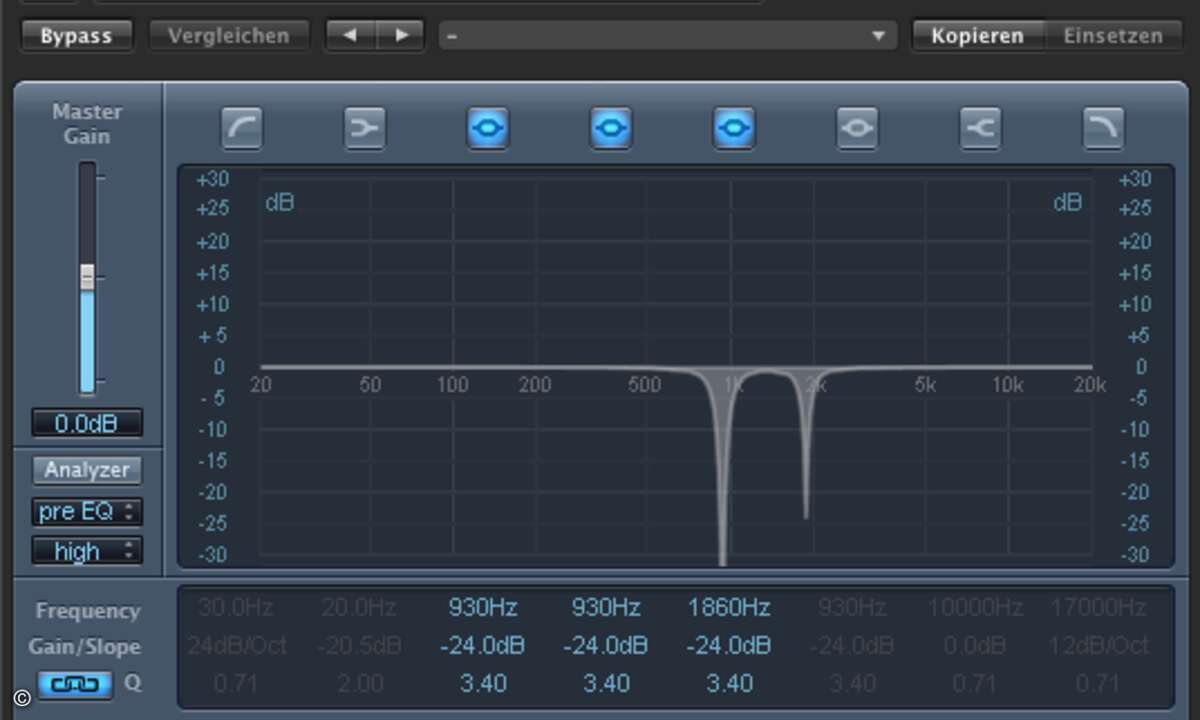Image resolution: width=1200 pixels, height=720 pixels.
Task: Enable the inactive fourth parametric band
Action: [x=857, y=128]
